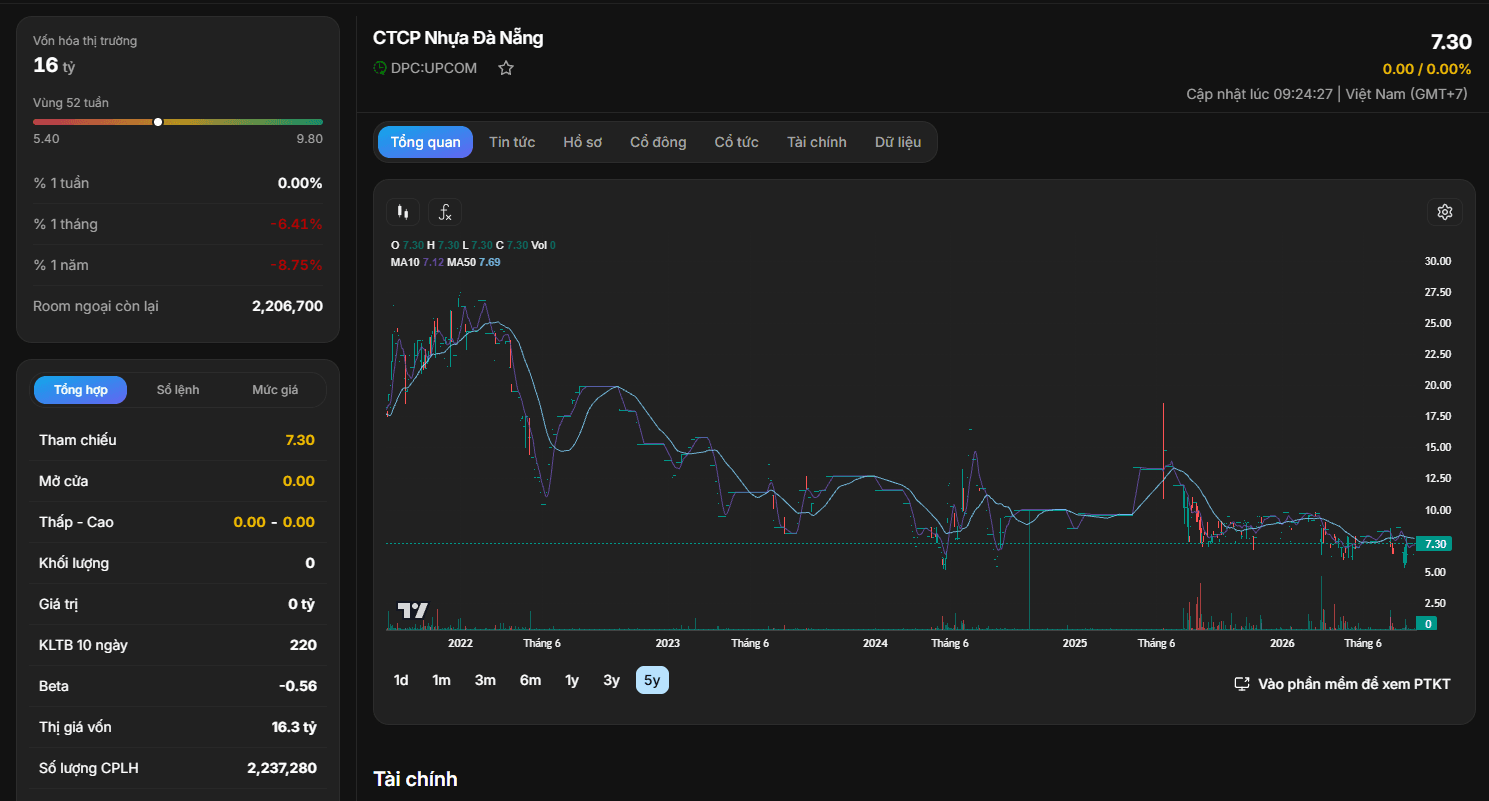Click the 52-week high value 9.80
Image resolution: width=1489 pixels, height=801 pixels.
[x=310, y=139]
